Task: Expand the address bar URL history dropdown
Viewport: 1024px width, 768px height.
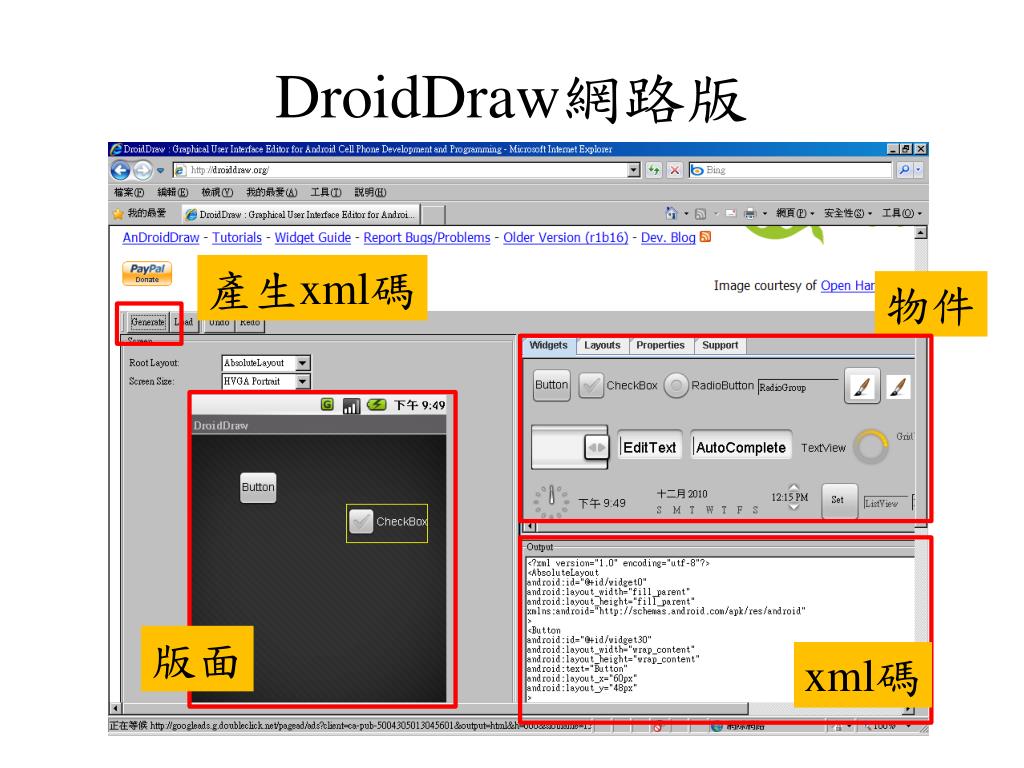Action: click(633, 170)
